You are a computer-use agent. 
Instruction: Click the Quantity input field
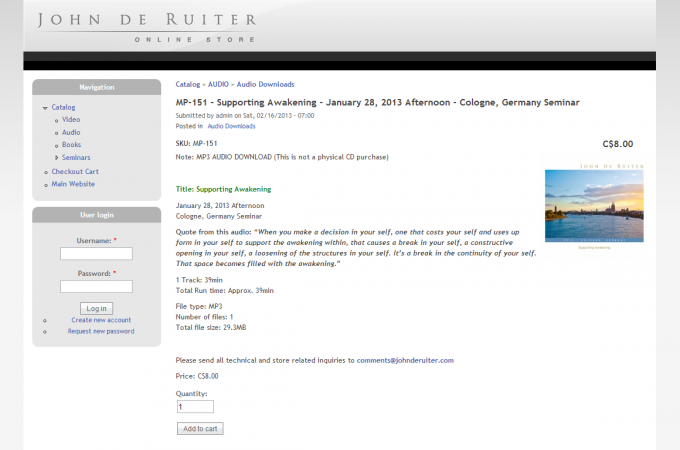point(195,407)
